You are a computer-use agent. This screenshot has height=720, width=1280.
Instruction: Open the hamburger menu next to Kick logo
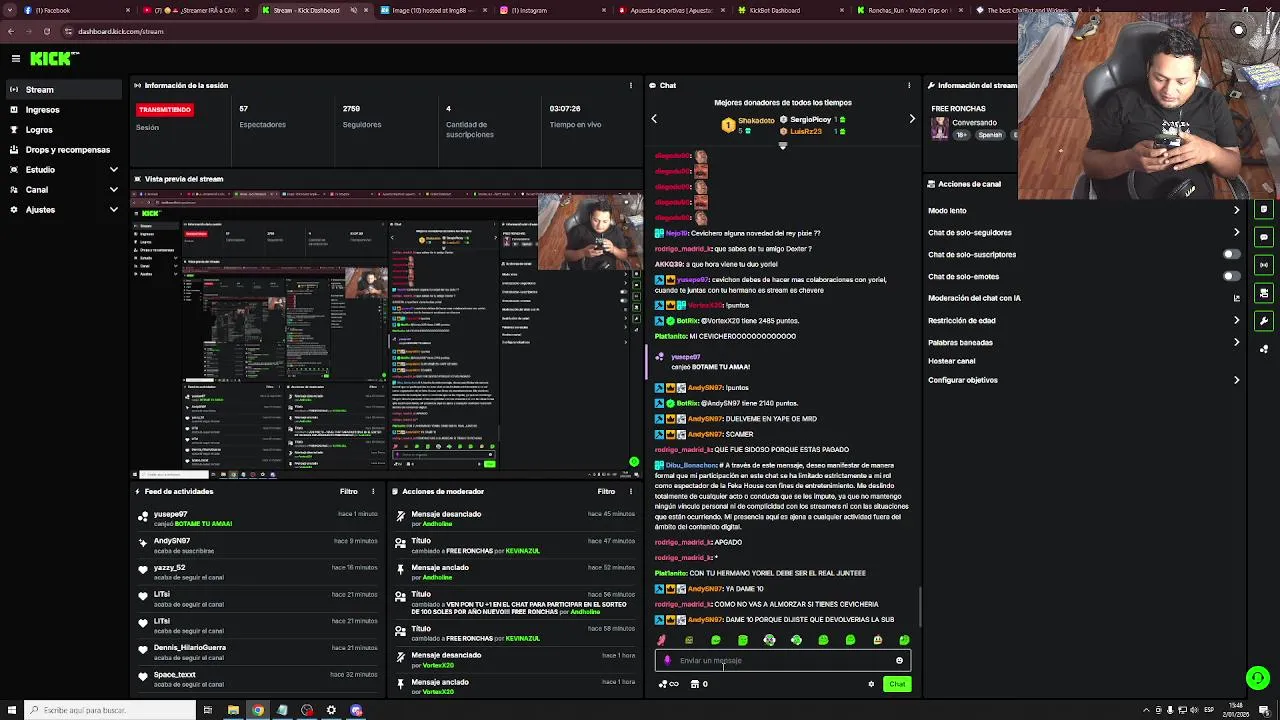15,59
